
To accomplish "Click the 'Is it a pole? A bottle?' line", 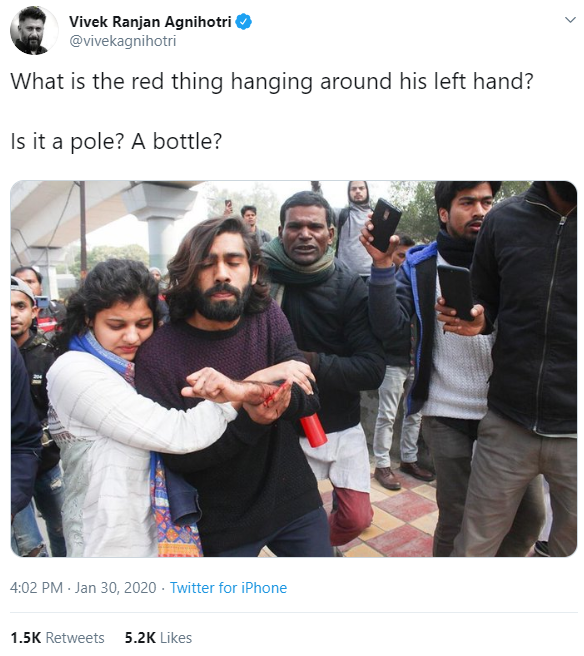I will click(116, 141).
